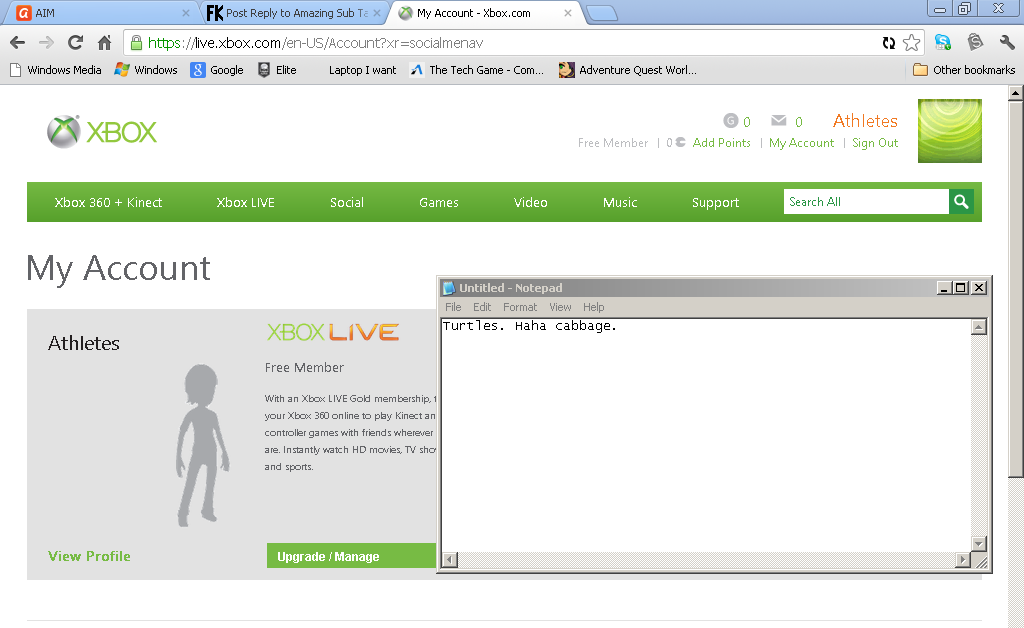This screenshot has height=628, width=1024.
Task: Click the Upgrade / Manage button
Action: [x=351, y=556]
